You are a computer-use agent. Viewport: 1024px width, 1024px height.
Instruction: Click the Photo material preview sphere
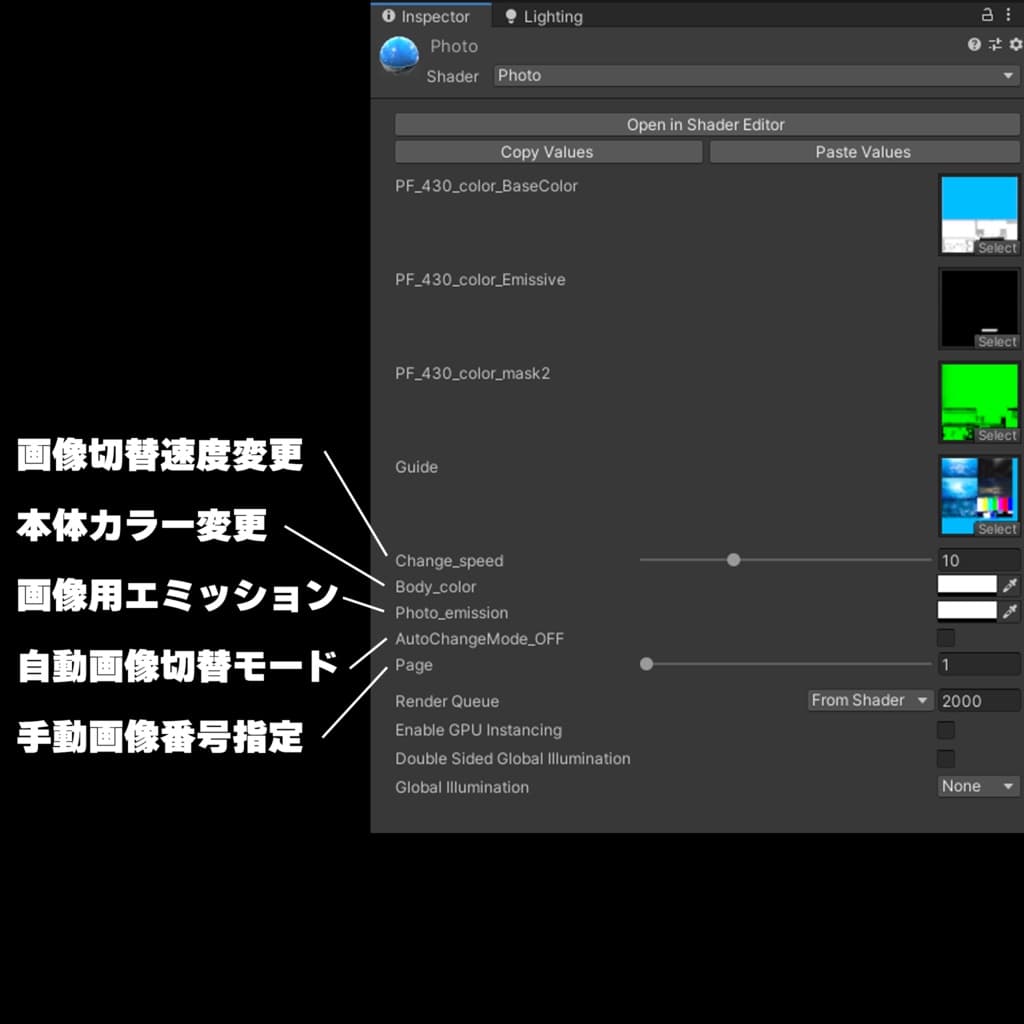(x=399, y=56)
